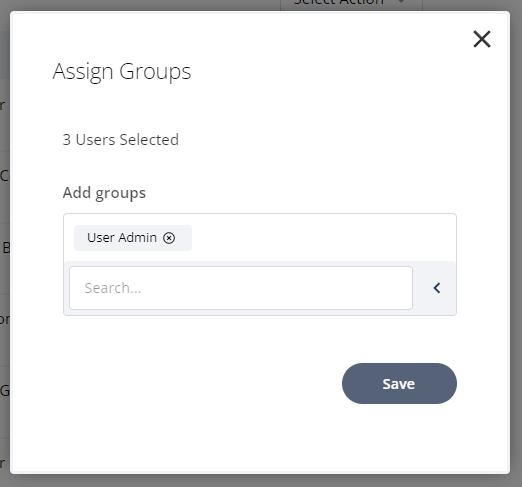The height and width of the screenshot is (487, 522).
Task: Click blank dialog space left of Save
Action: pos(200,384)
